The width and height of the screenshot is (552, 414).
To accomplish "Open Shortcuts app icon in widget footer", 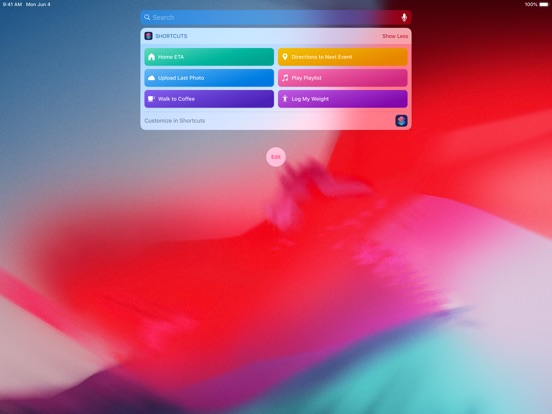I will click(401, 120).
